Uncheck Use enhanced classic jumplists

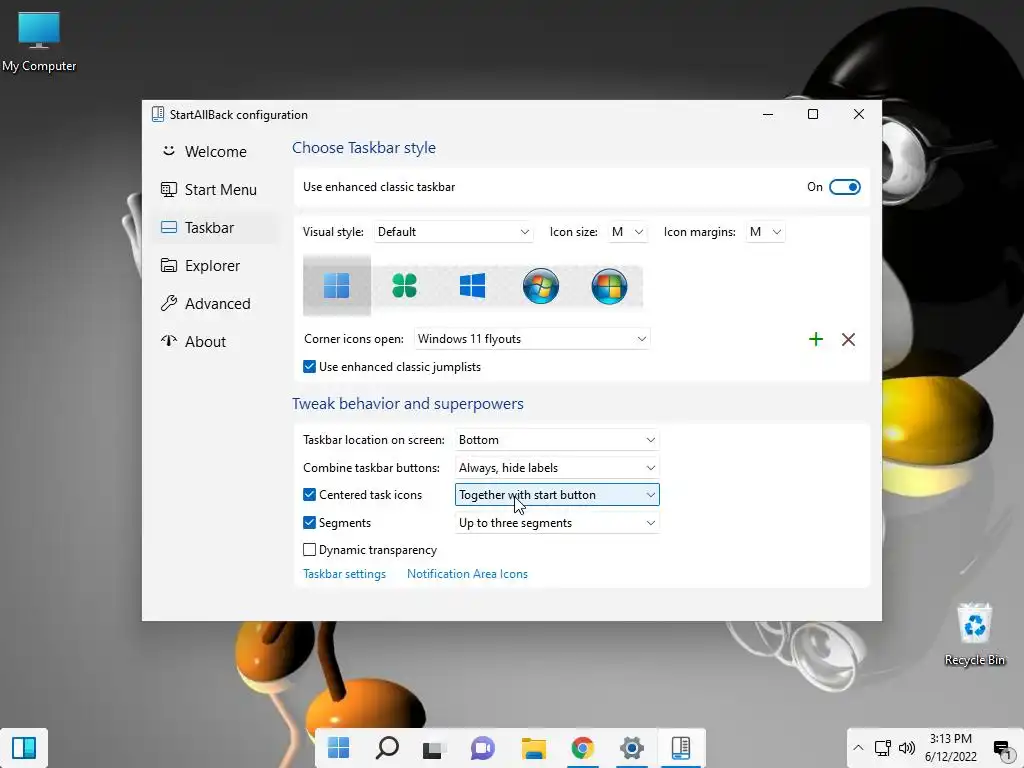click(310, 366)
